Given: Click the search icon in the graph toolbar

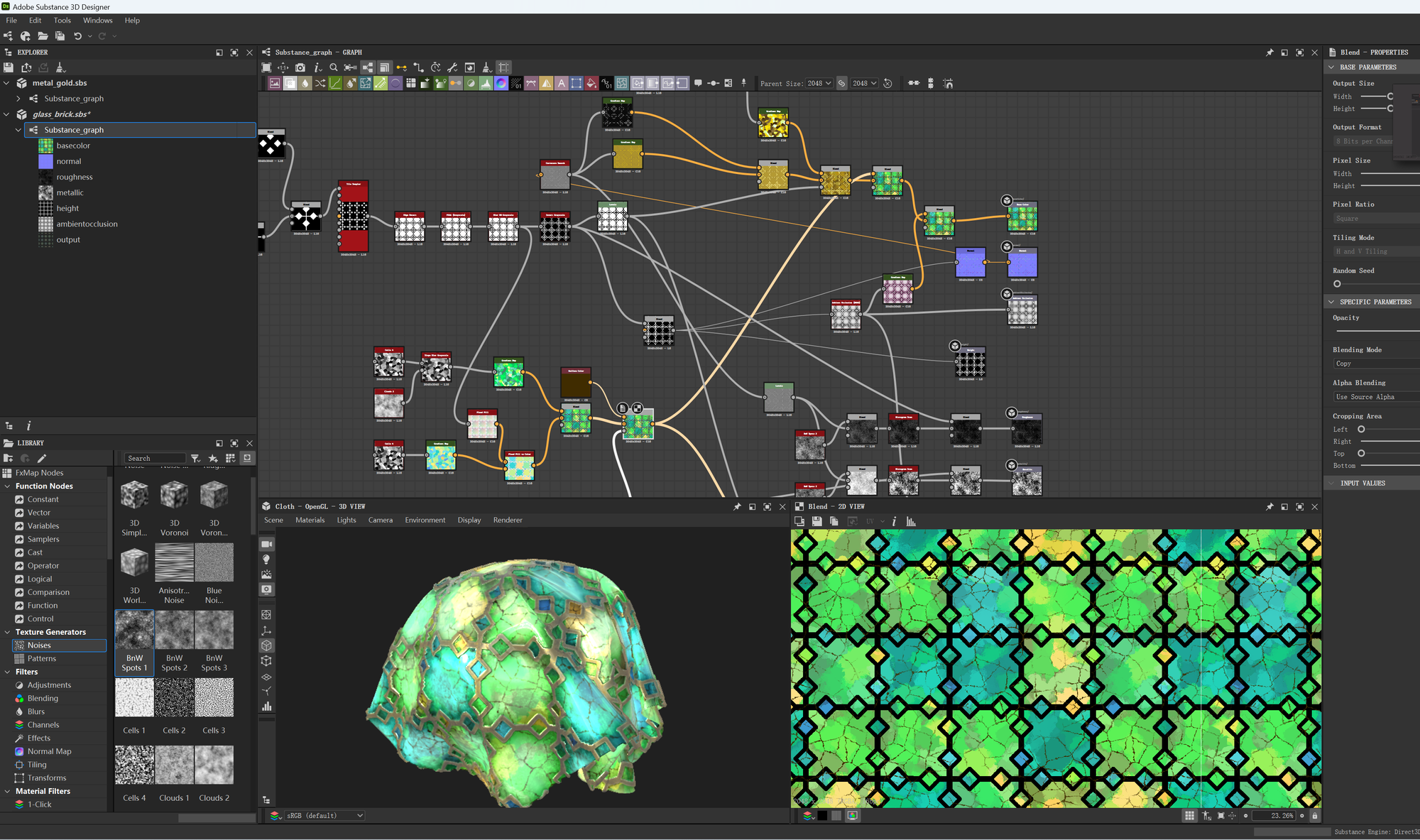Looking at the screenshot, I should [x=334, y=67].
